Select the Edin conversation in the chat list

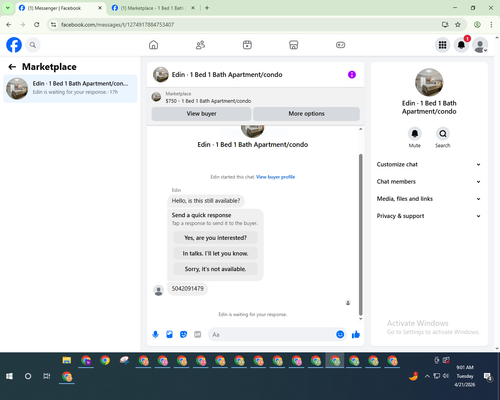70,88
